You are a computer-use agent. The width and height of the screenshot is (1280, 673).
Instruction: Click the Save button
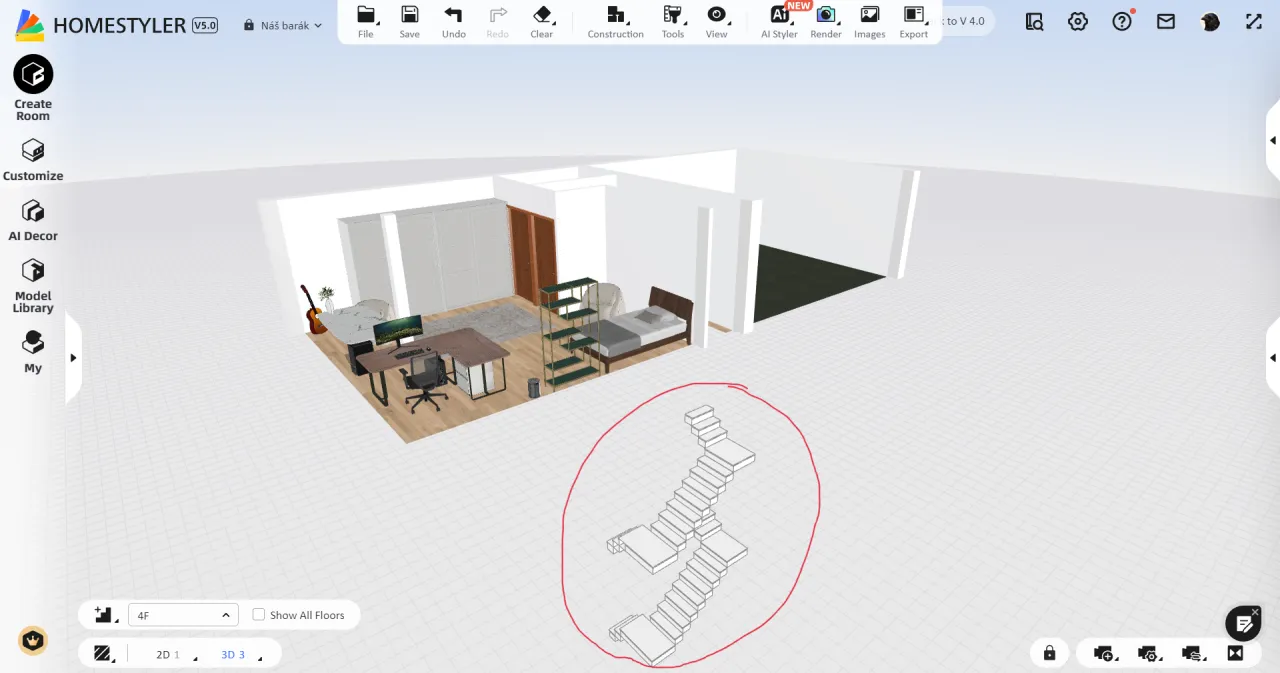click(409, 15)
